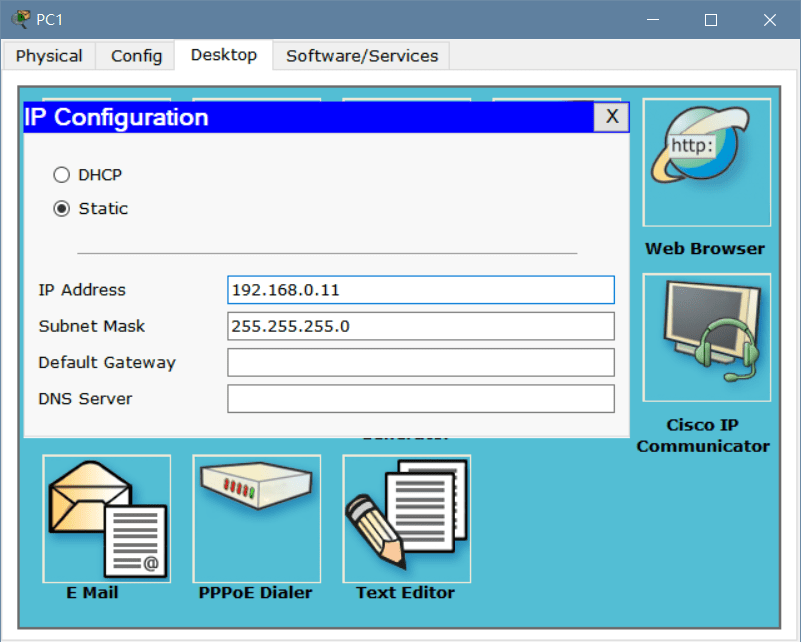Select the DHCP radio button

pos(62,175)
